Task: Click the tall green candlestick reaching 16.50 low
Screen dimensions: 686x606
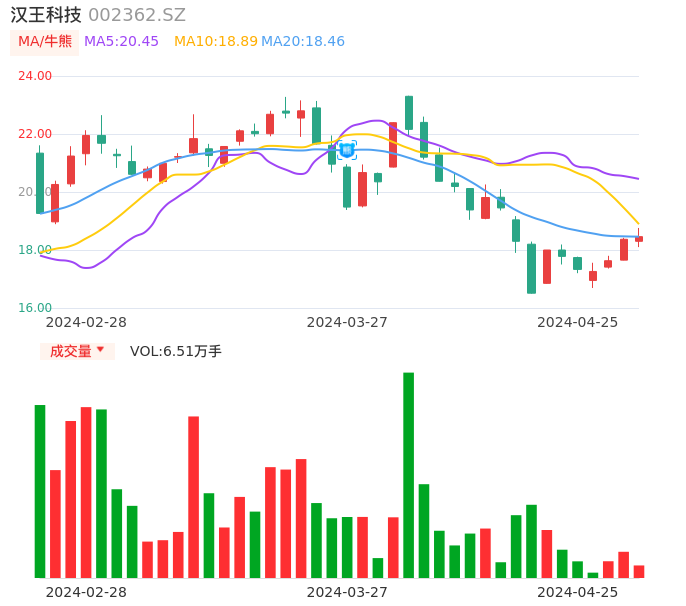Action: (x=532, y=269)
